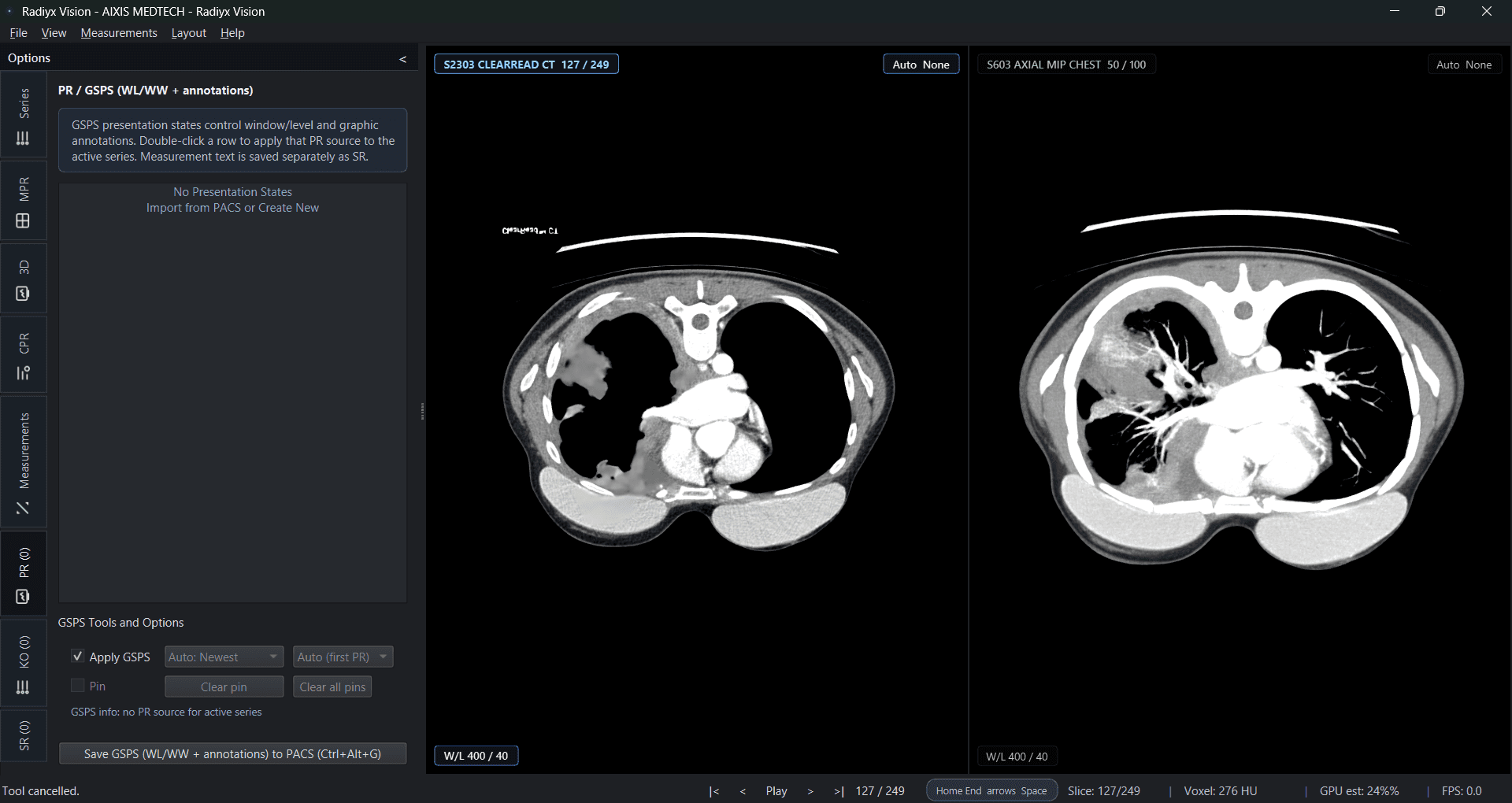Click the PR / GSPS panel heading
The height and width of the screenshot is (803, 1512).
pyautogui.click(x=155, y=91)
